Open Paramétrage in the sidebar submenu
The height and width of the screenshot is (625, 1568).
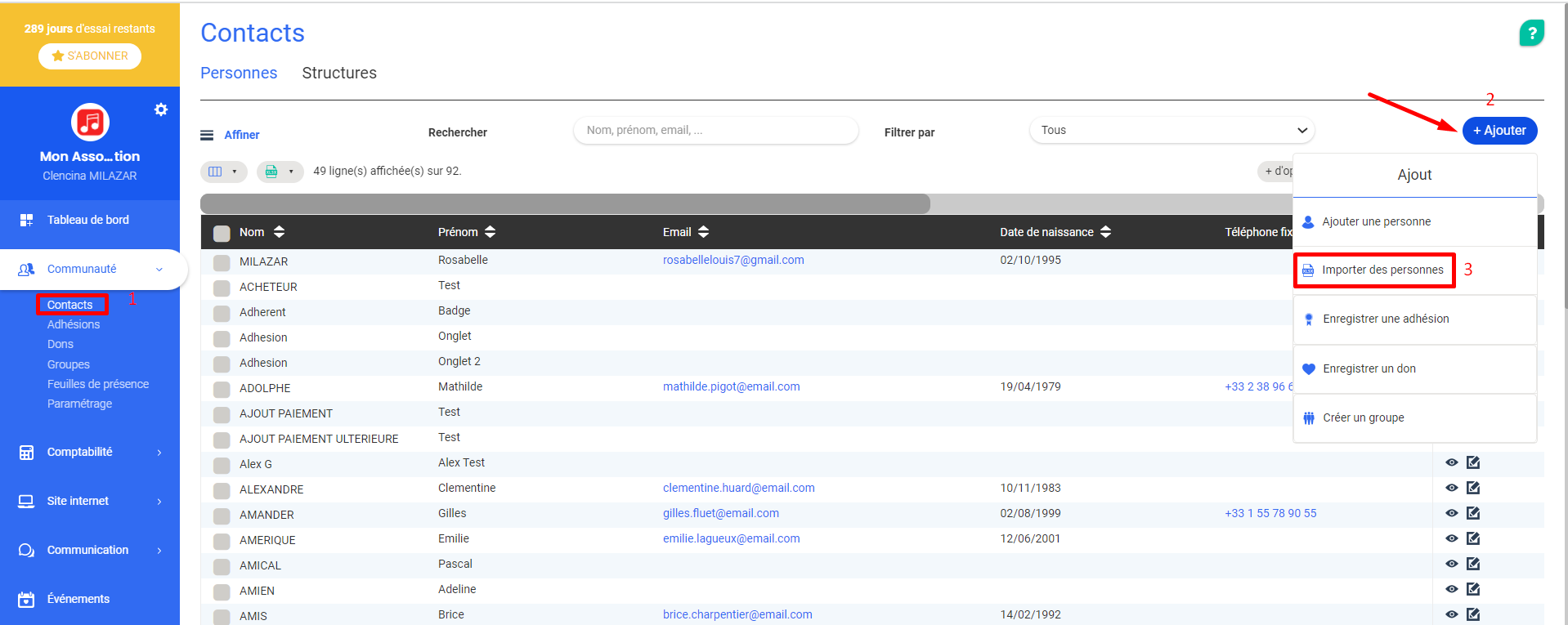point(80,404)
